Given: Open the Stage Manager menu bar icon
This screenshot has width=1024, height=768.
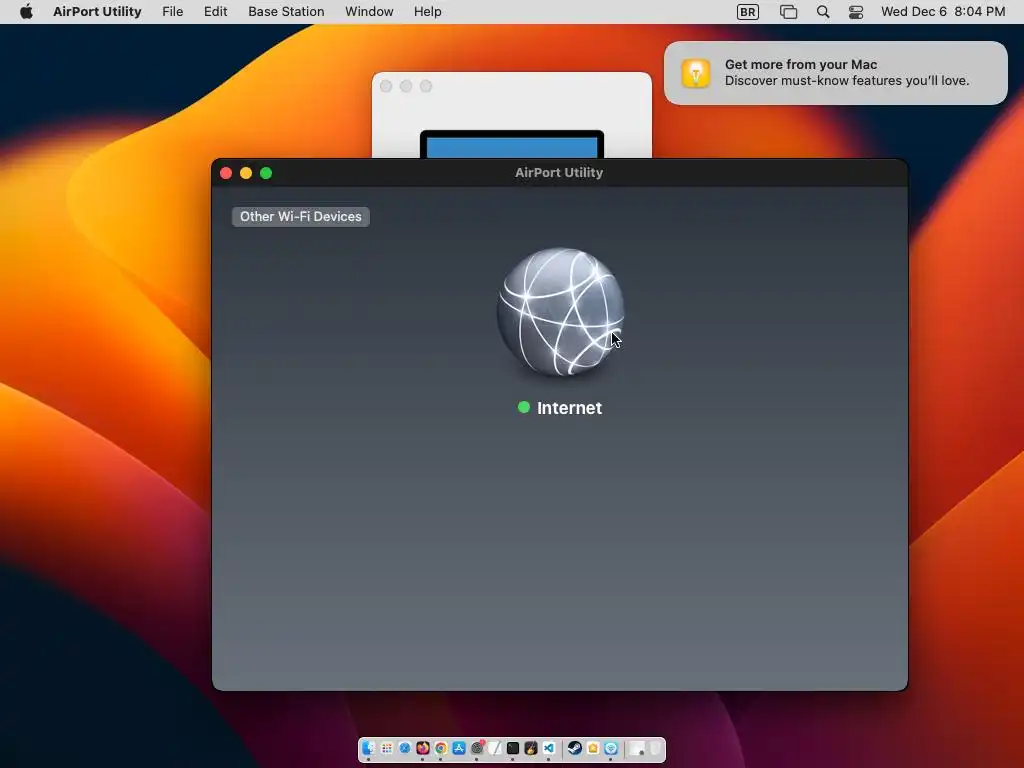Looking at the screenshot, I should coord(788,12).
